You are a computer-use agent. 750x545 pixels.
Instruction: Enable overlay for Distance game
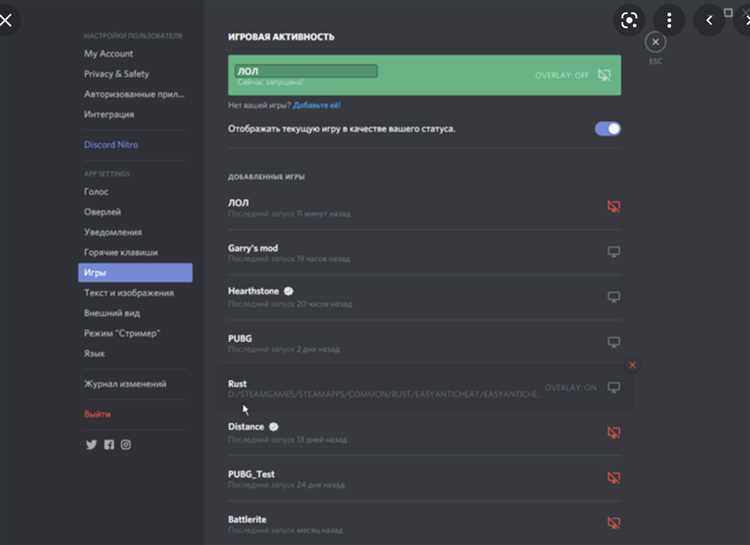[x=614, y=433]
